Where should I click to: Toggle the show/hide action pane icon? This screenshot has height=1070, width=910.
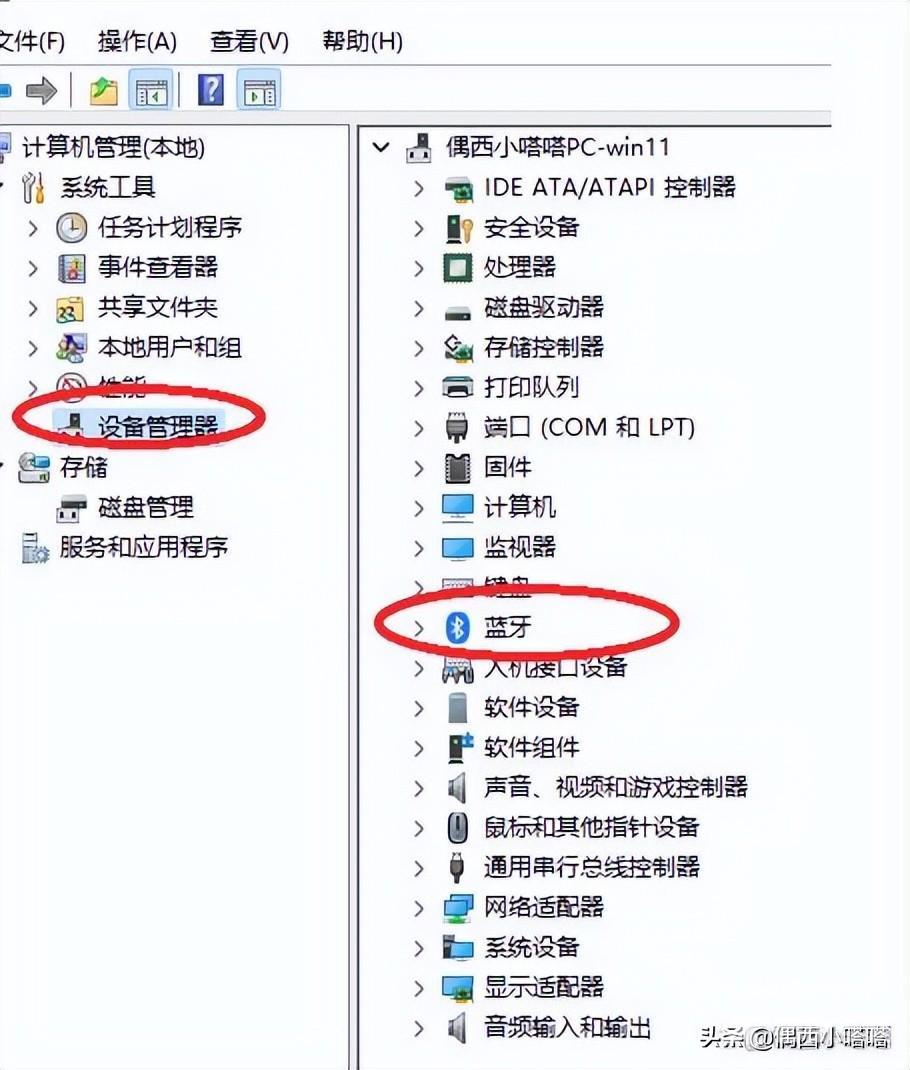click(x=259, y=91)
